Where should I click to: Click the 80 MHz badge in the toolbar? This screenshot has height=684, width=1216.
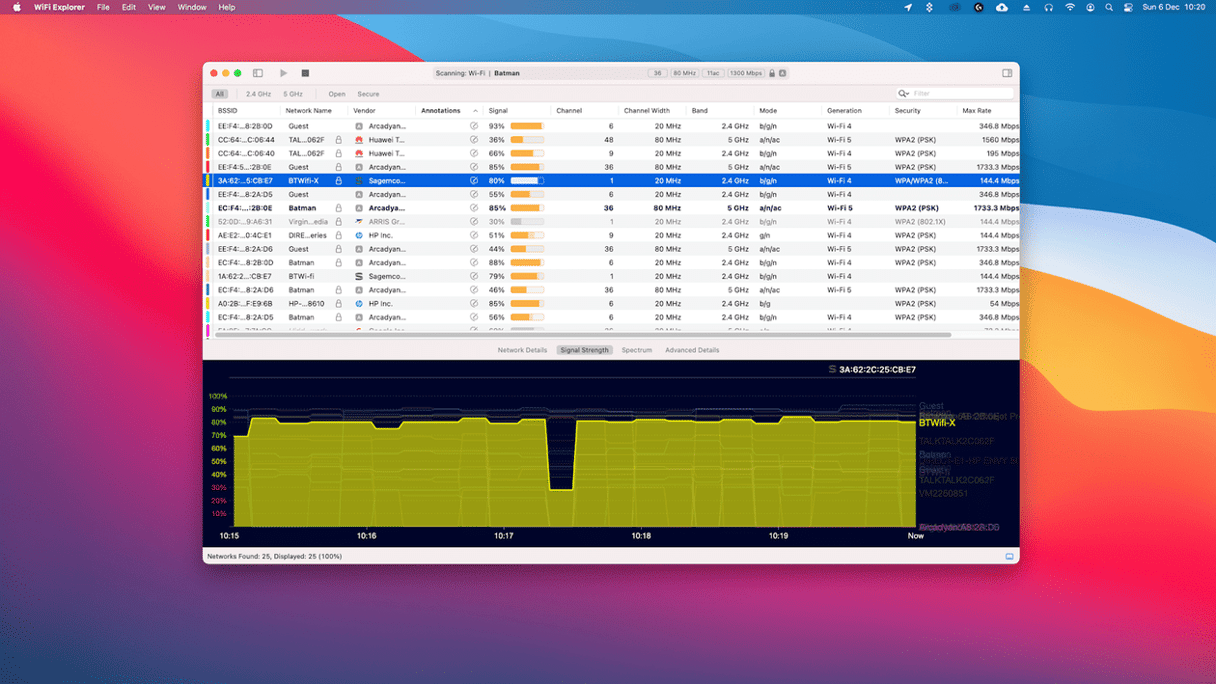point(684,73)
